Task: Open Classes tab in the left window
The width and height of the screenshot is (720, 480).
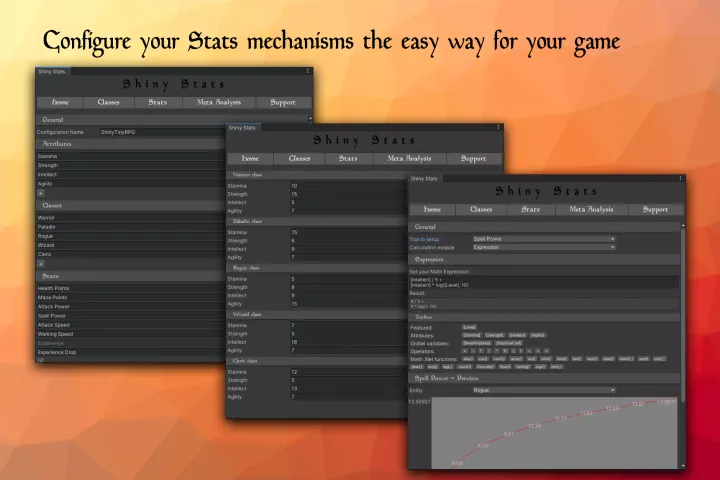Action: pyautogui.click(x=108, y=102)
